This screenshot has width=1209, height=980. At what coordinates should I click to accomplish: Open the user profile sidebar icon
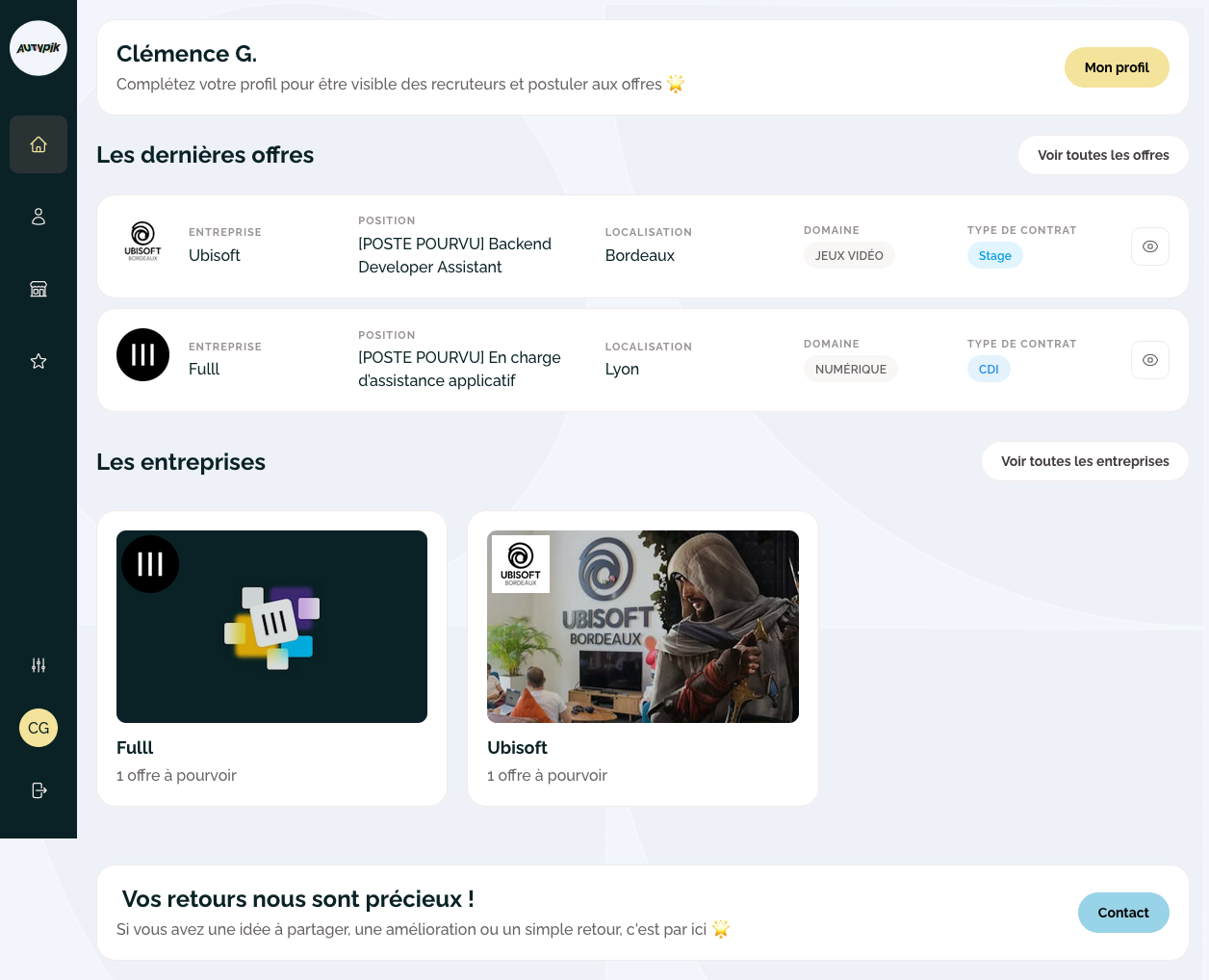coord(39,217)
